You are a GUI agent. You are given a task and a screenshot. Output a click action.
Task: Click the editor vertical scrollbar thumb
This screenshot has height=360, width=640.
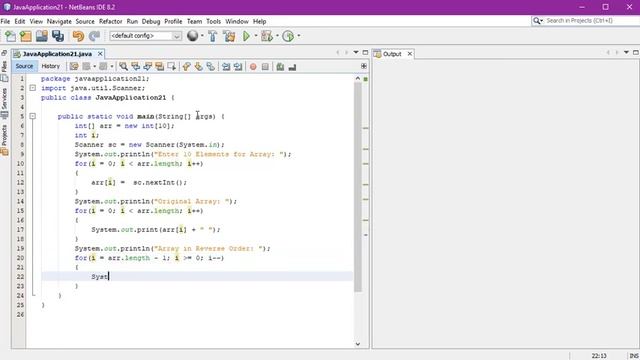(358, 187)
